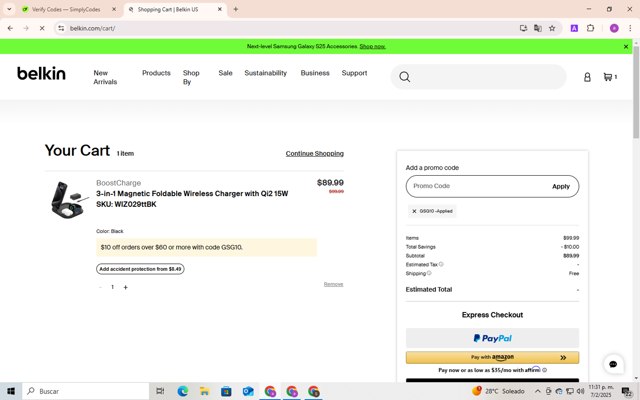Open Task View on taskbar

(160, 391)
